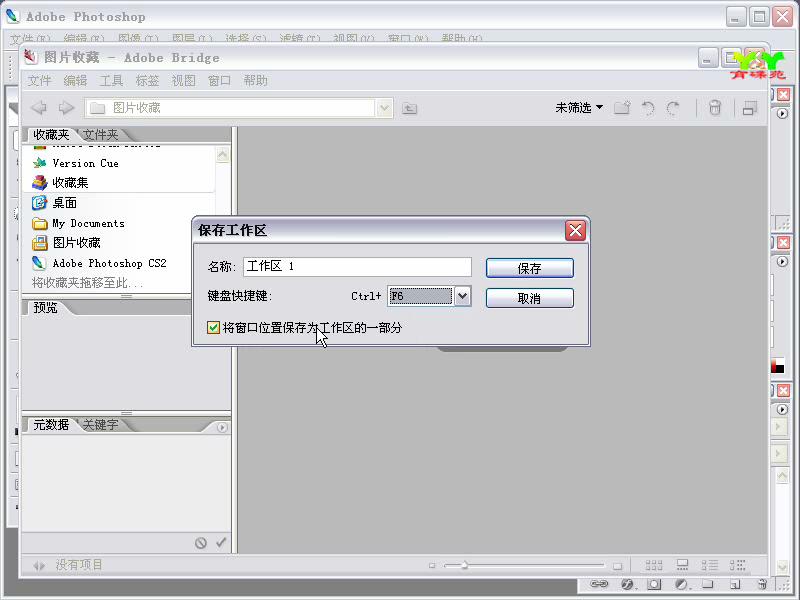The image size is (800, 600).
Task: Create a new adjustment layer in Photoshop
Action: pos(681,584)
